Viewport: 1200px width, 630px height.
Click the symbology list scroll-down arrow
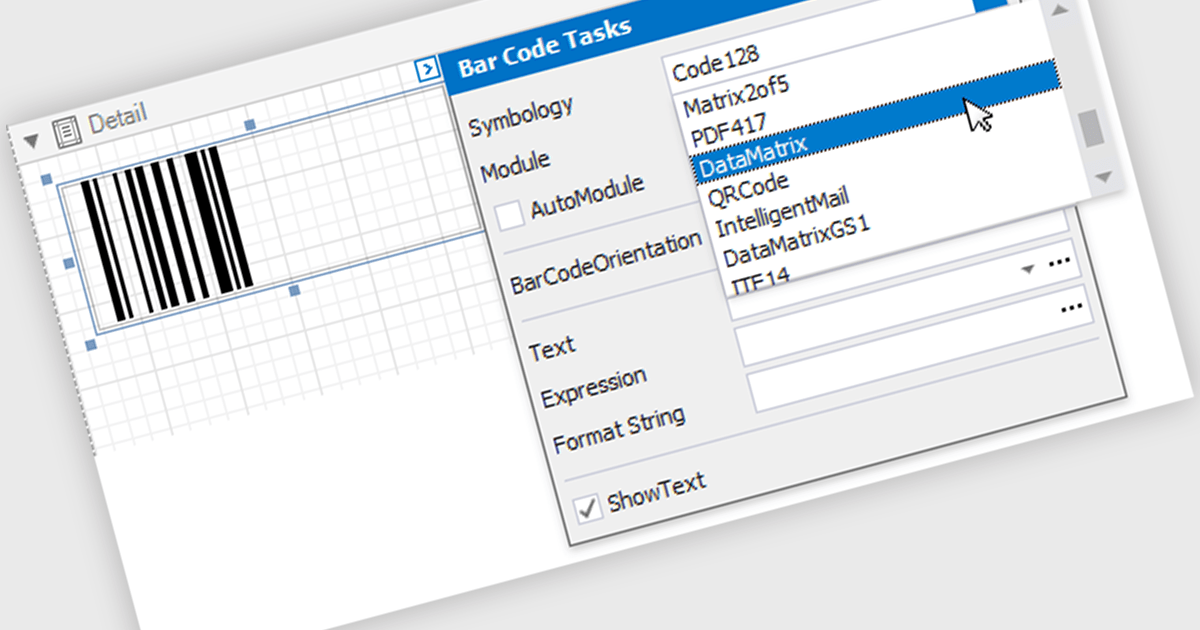coord(1103,176)
